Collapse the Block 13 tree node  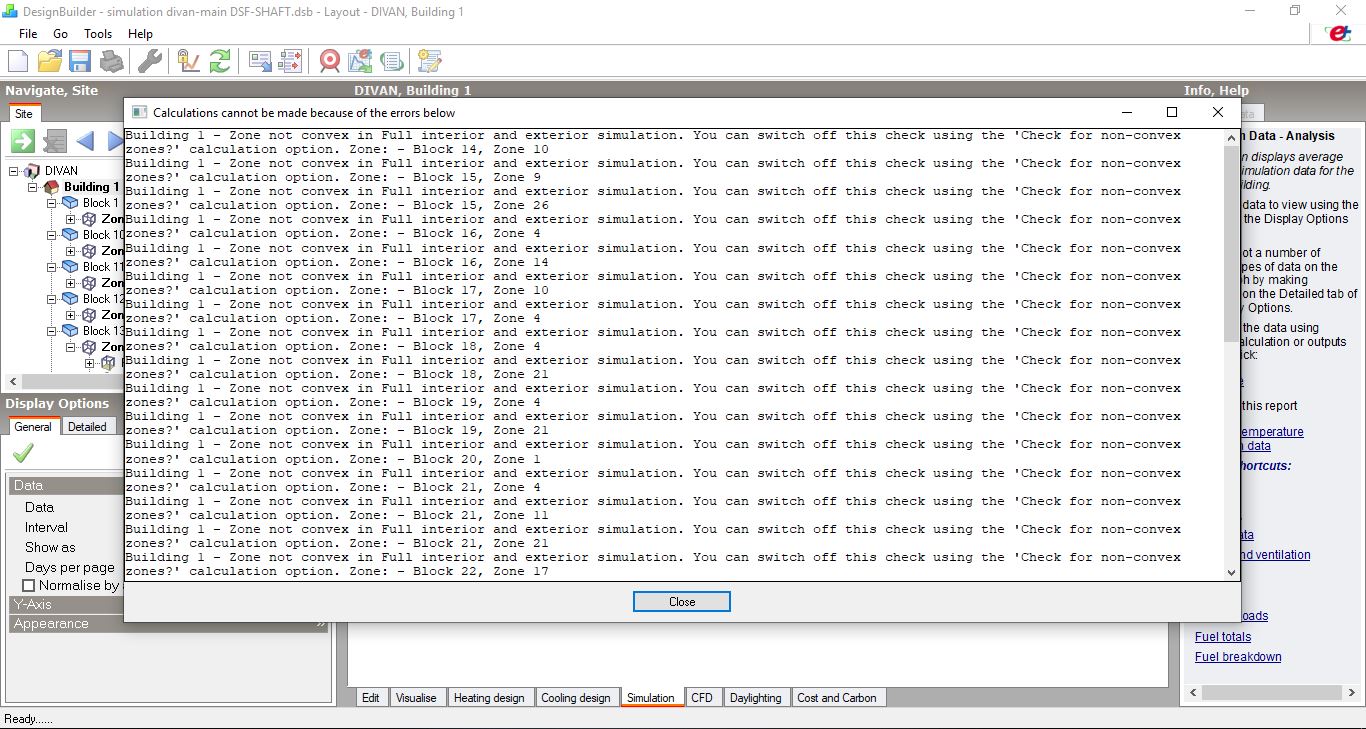tap(52, 331)
